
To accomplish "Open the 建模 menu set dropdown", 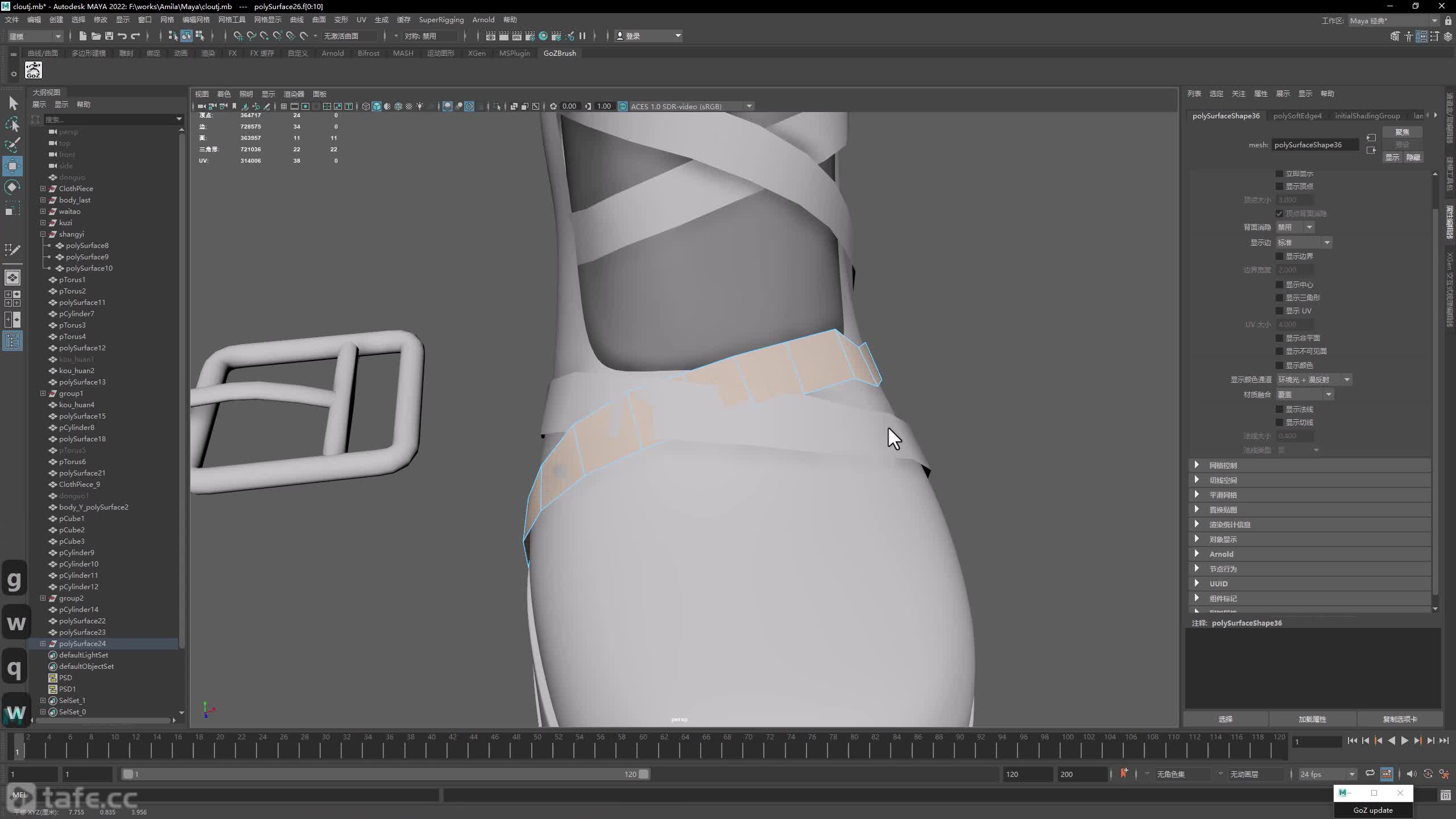I will click(x=35, y=36).
